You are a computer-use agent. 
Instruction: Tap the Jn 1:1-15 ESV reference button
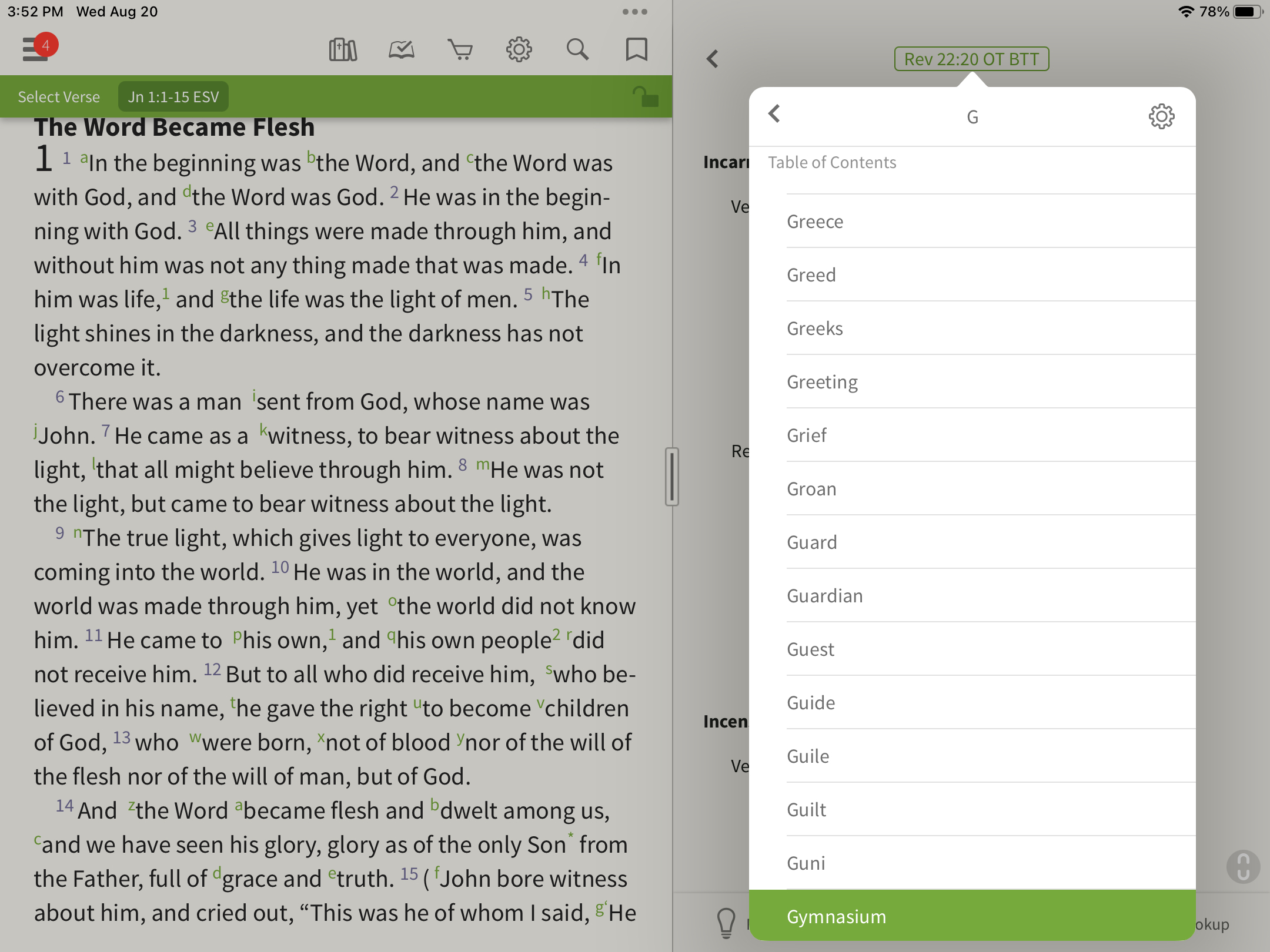173,97
